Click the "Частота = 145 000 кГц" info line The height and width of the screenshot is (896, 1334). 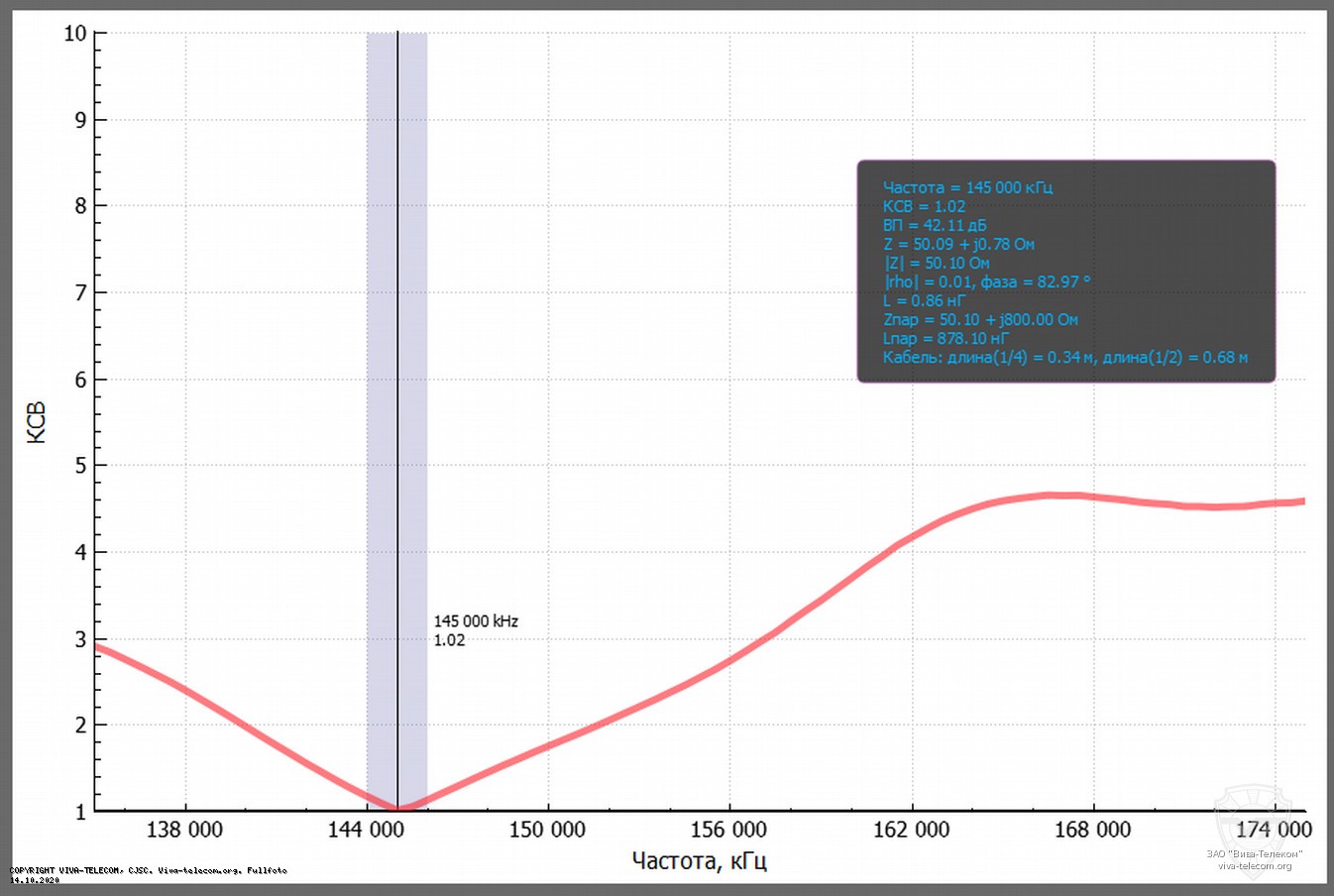(x=967, y=187)
